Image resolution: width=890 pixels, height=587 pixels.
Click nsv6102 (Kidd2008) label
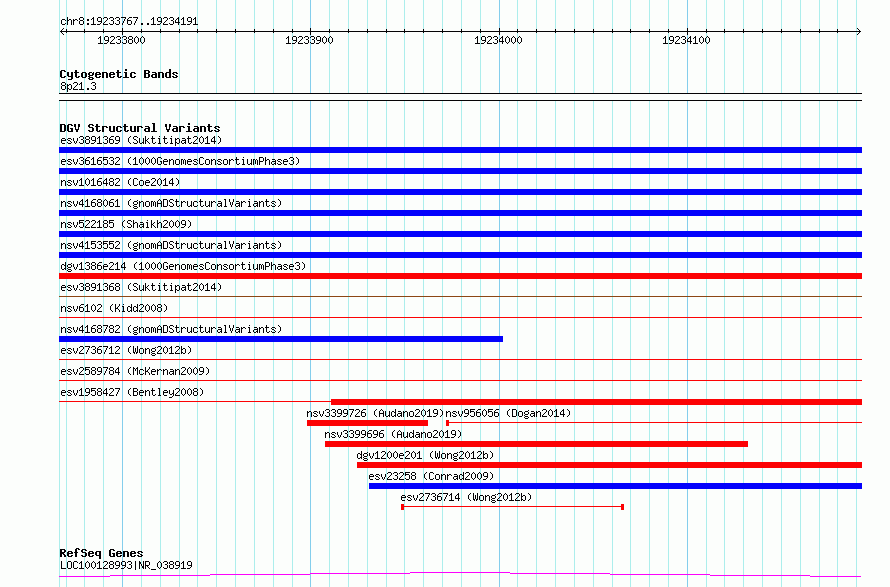(x=114, y=308)
